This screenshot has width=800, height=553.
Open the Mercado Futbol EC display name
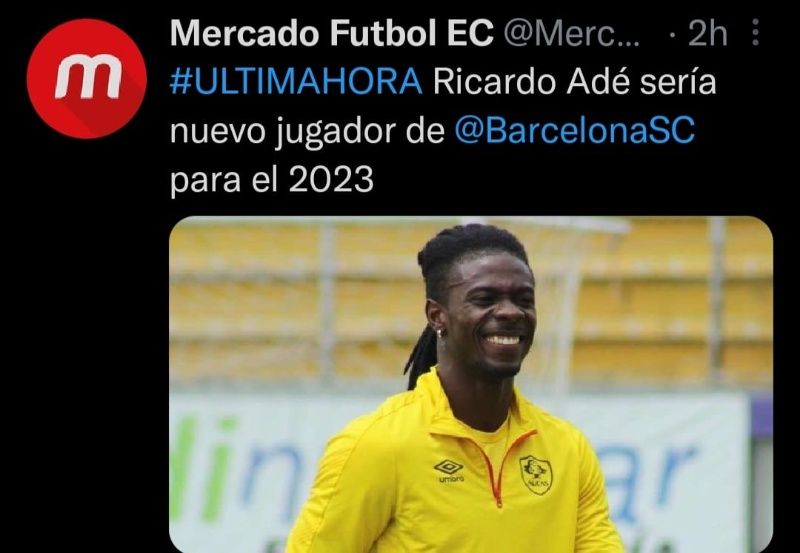click(x=332, y=34)
